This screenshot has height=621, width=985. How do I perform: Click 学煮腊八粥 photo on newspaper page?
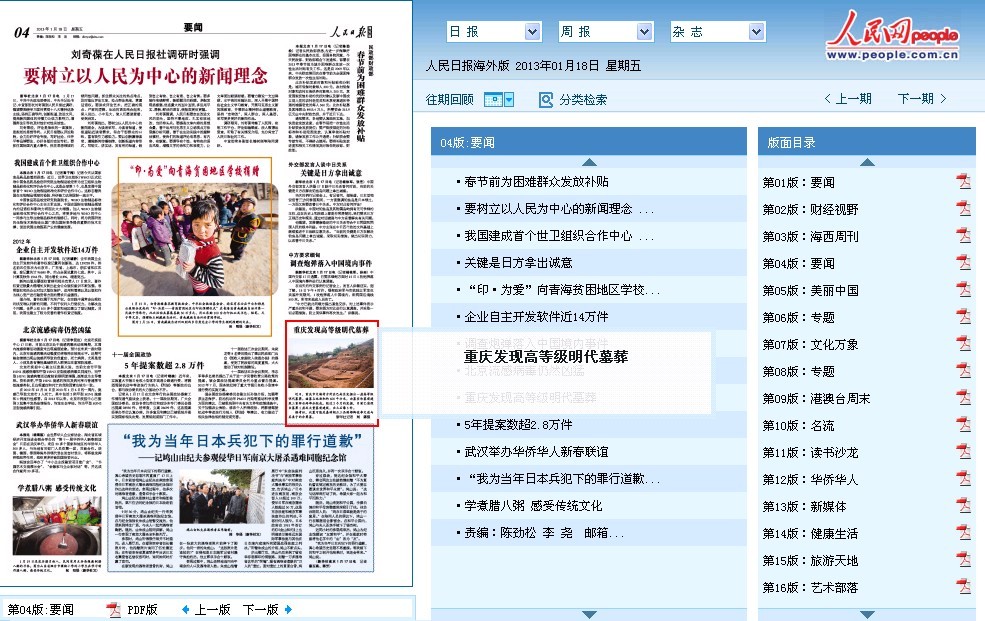(57, 525)
